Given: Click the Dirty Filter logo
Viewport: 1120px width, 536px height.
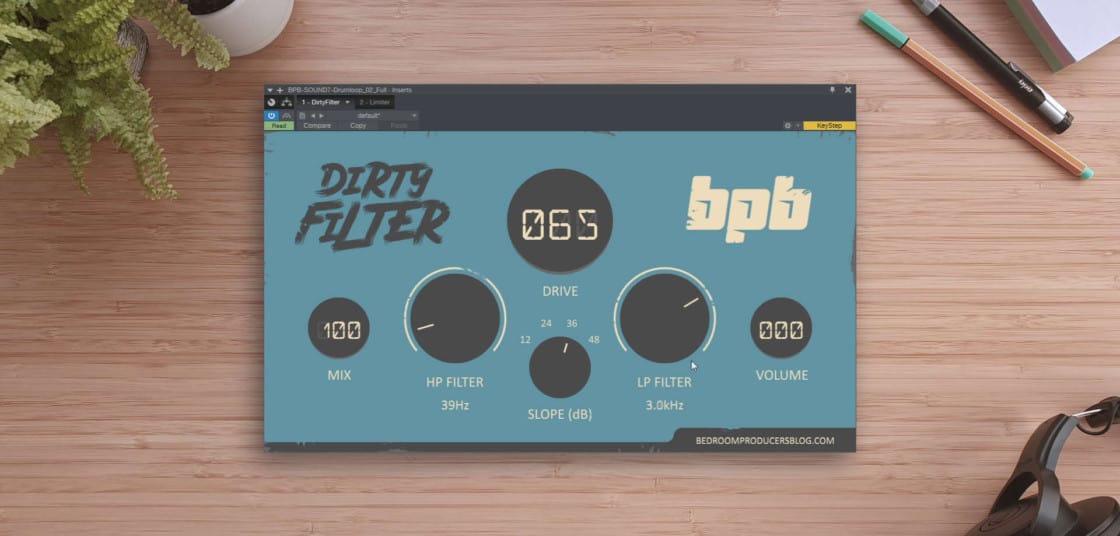Looking at the screenshot, I should click(372, 206).
